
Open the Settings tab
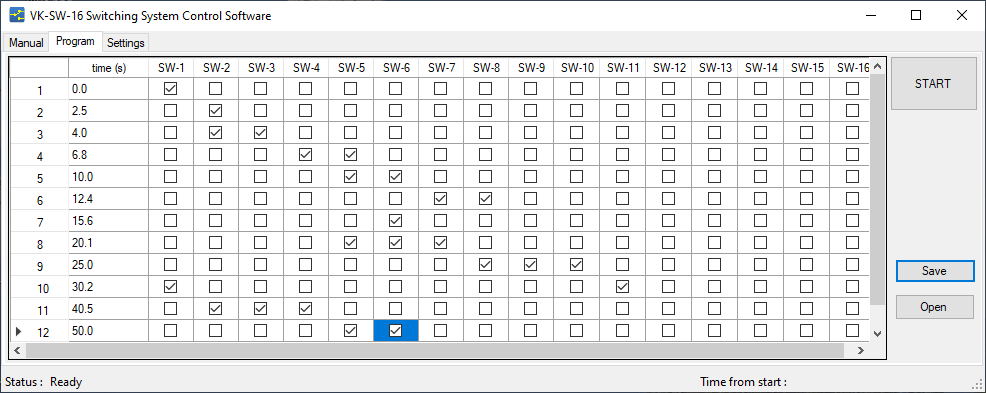pyautogui.click(x=126, y=43)
